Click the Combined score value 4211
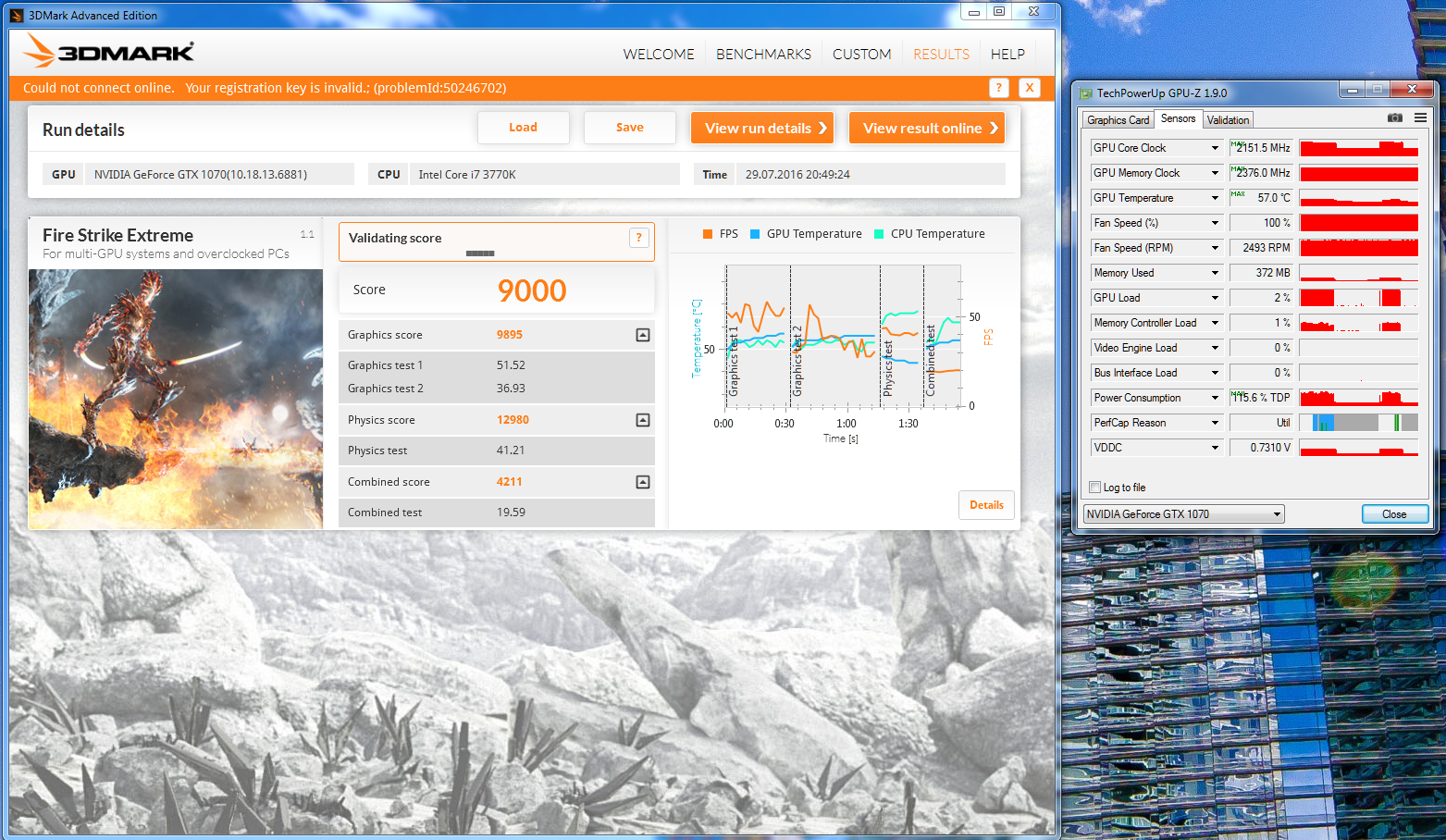This screenshot has height=840, width=1446. coord(510,482)
